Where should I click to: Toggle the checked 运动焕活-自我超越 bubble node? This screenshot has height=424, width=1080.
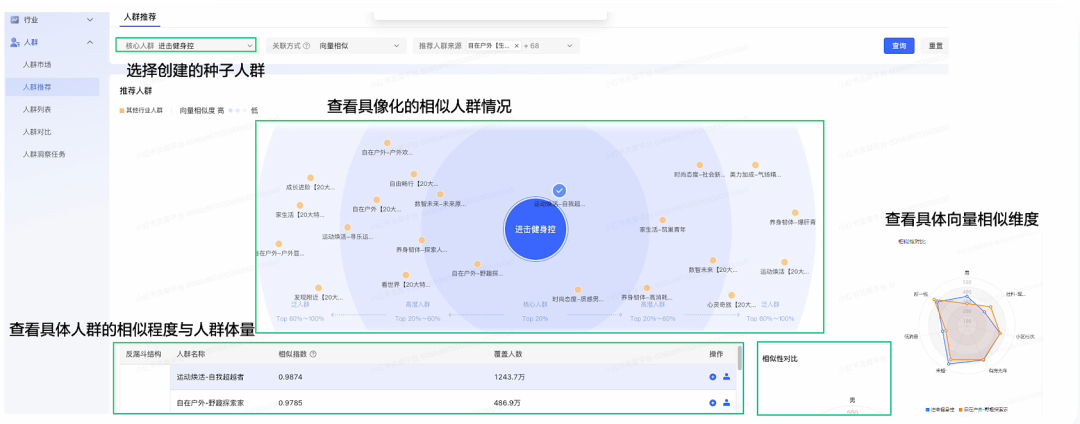[560, 190]
